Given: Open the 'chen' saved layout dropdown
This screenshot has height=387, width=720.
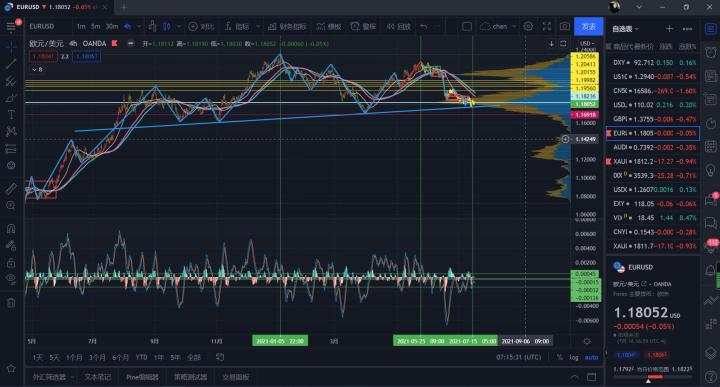Looking at the screenshot, I should (x=499, y=27).
